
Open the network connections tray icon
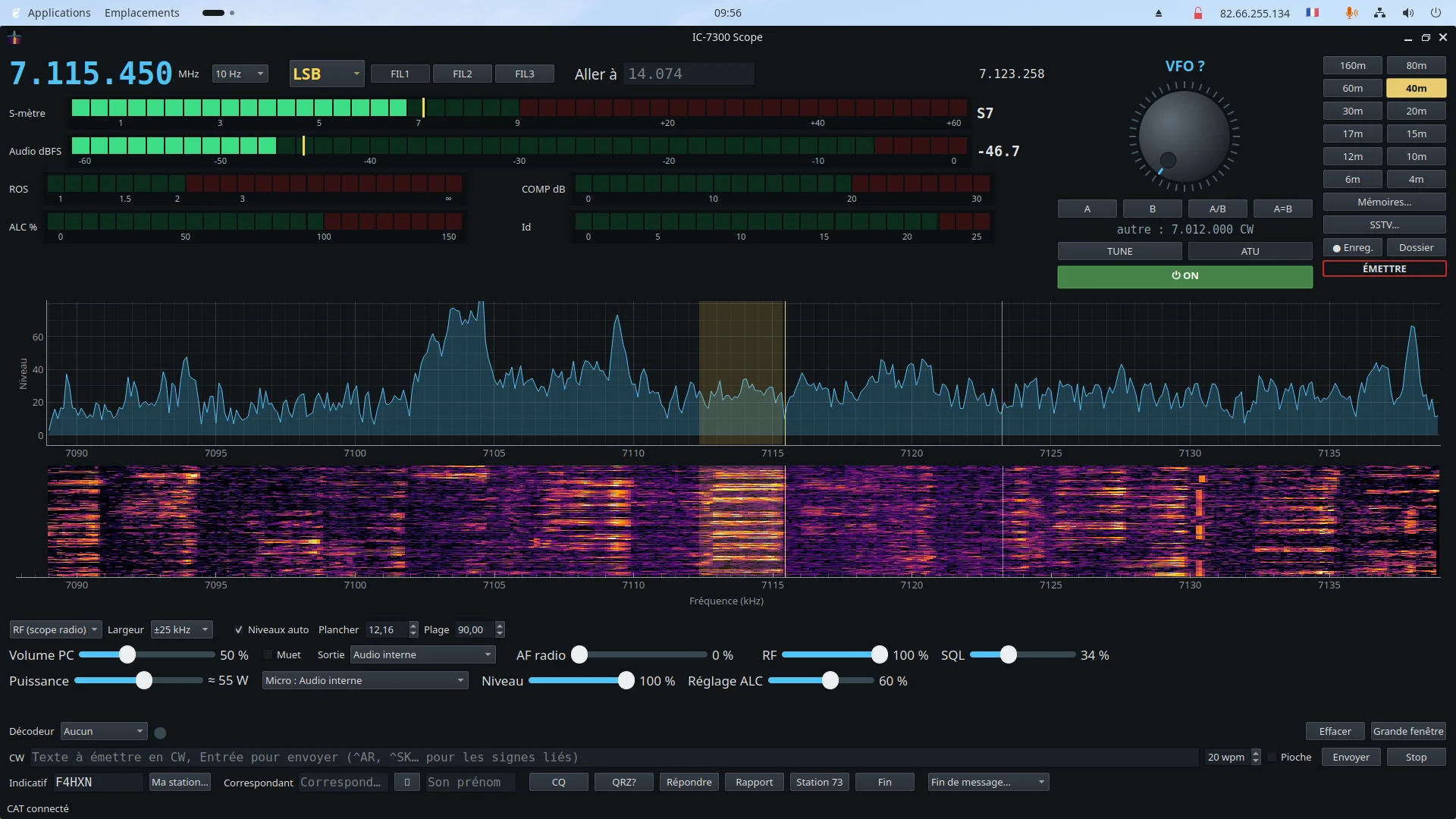coord(1379,13)
